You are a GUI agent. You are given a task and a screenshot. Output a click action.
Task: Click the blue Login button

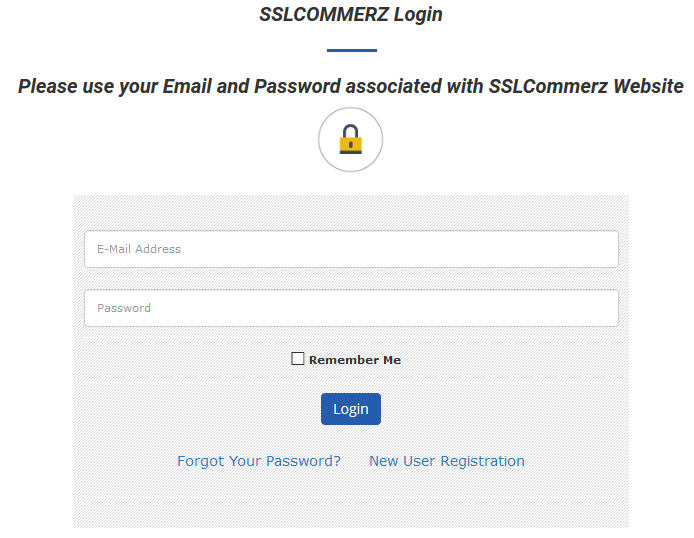pyautogui.click(x=351, y=409)
